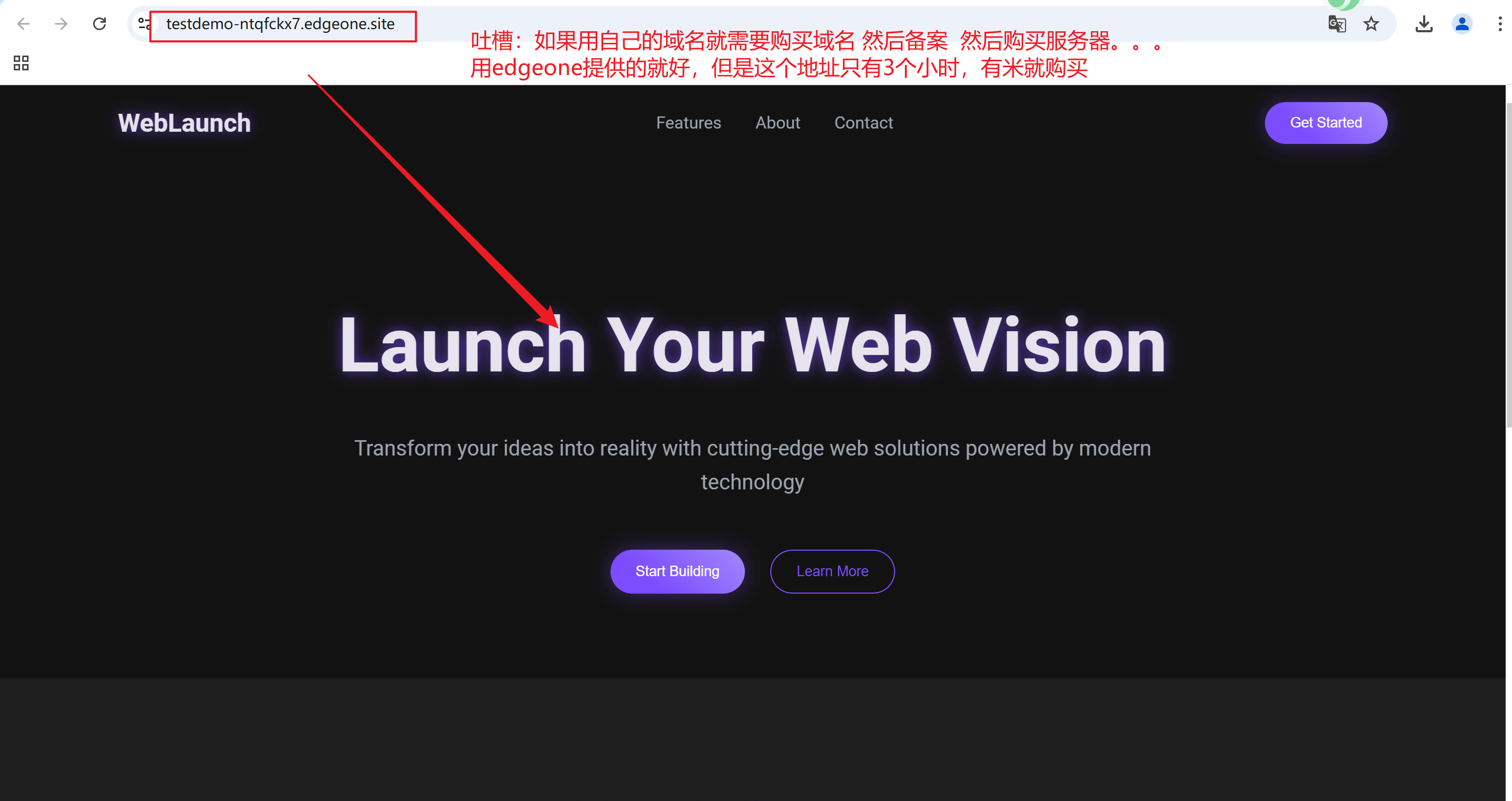Open the Features nav link
The image size is (1512, 801).
pos(688,123)
